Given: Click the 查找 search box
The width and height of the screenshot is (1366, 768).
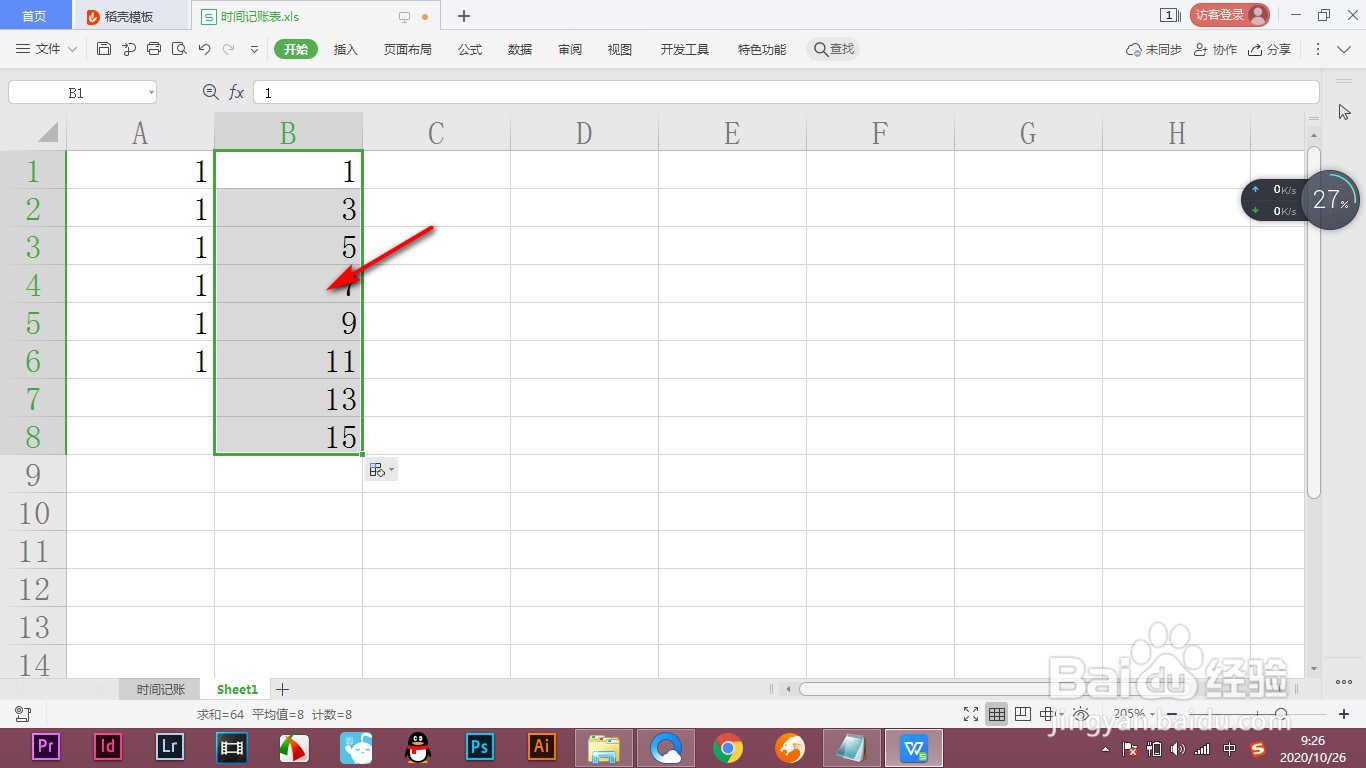Looking at the screenshot, I should click(833, 49).
